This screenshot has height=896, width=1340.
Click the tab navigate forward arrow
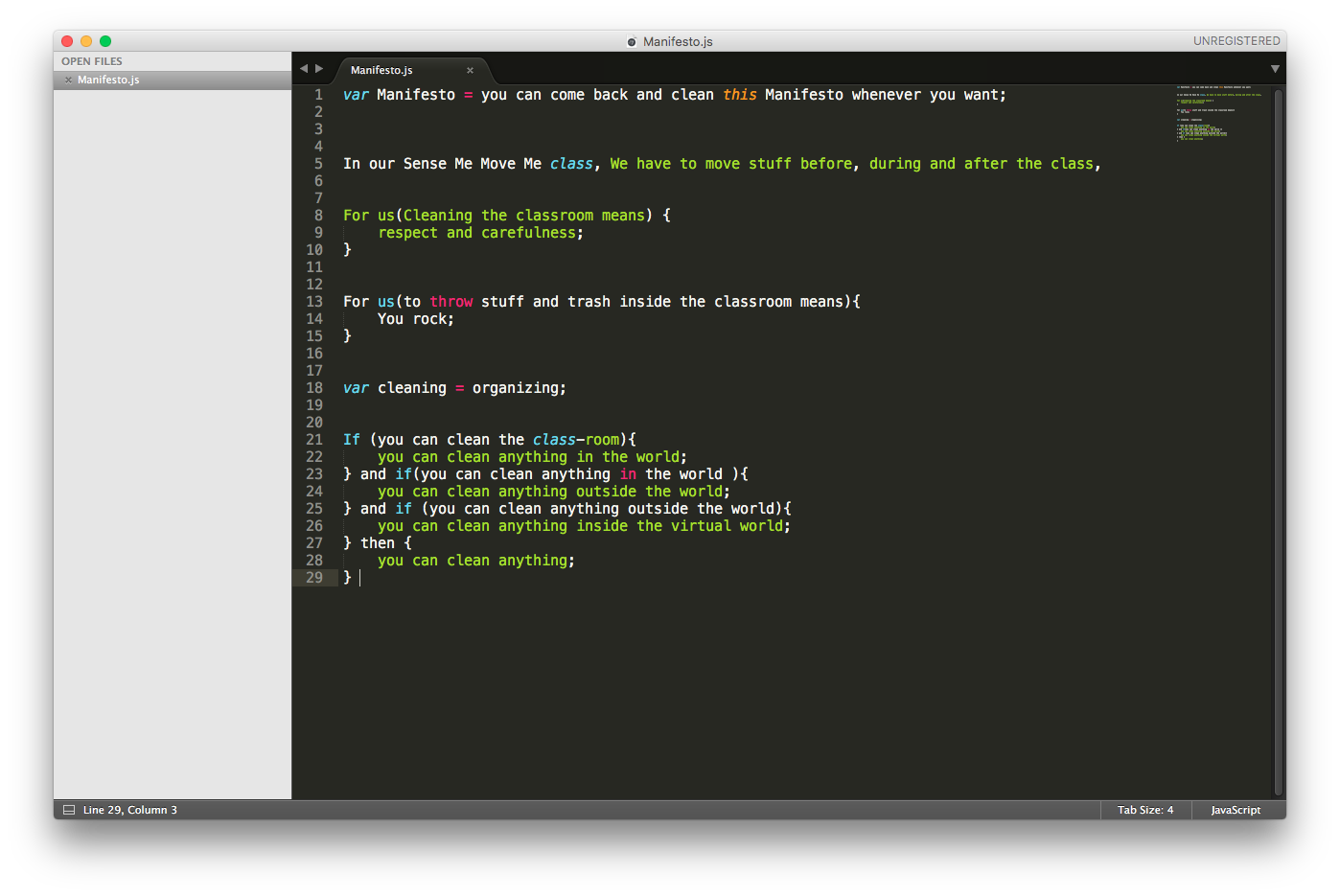click(319, 69)
